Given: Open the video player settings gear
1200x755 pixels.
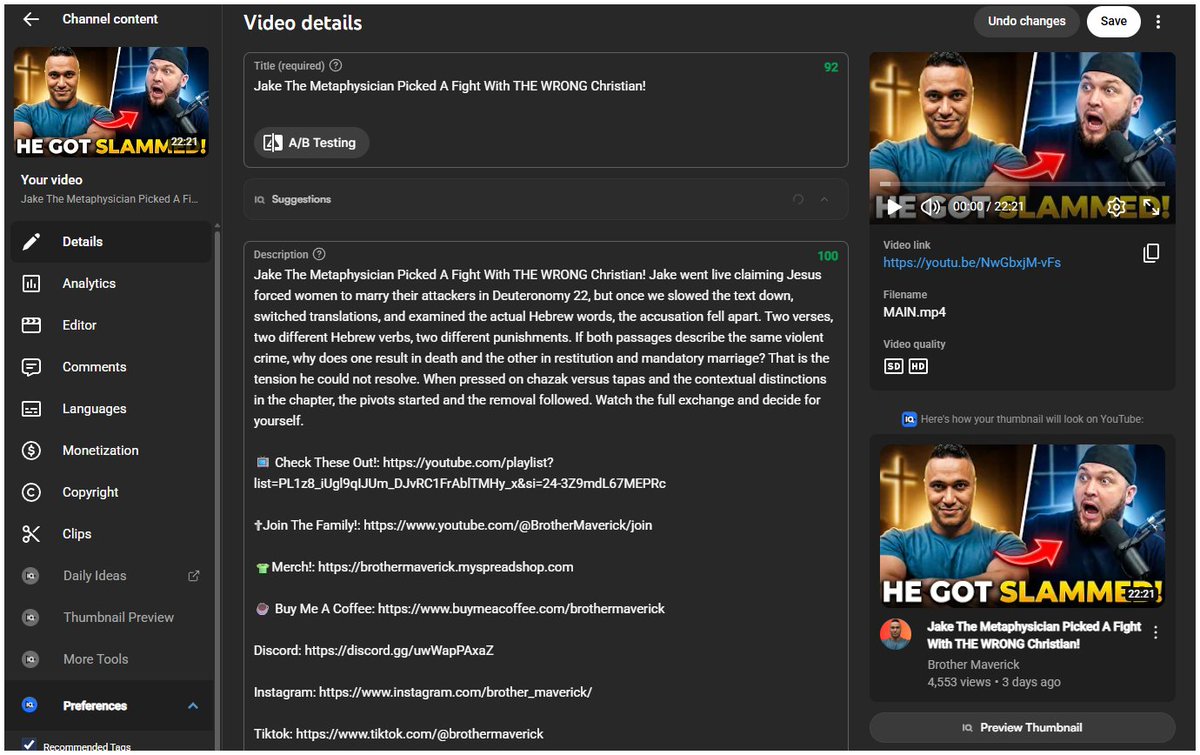Looking at the screenshot, I should (x=1116, y=207).
